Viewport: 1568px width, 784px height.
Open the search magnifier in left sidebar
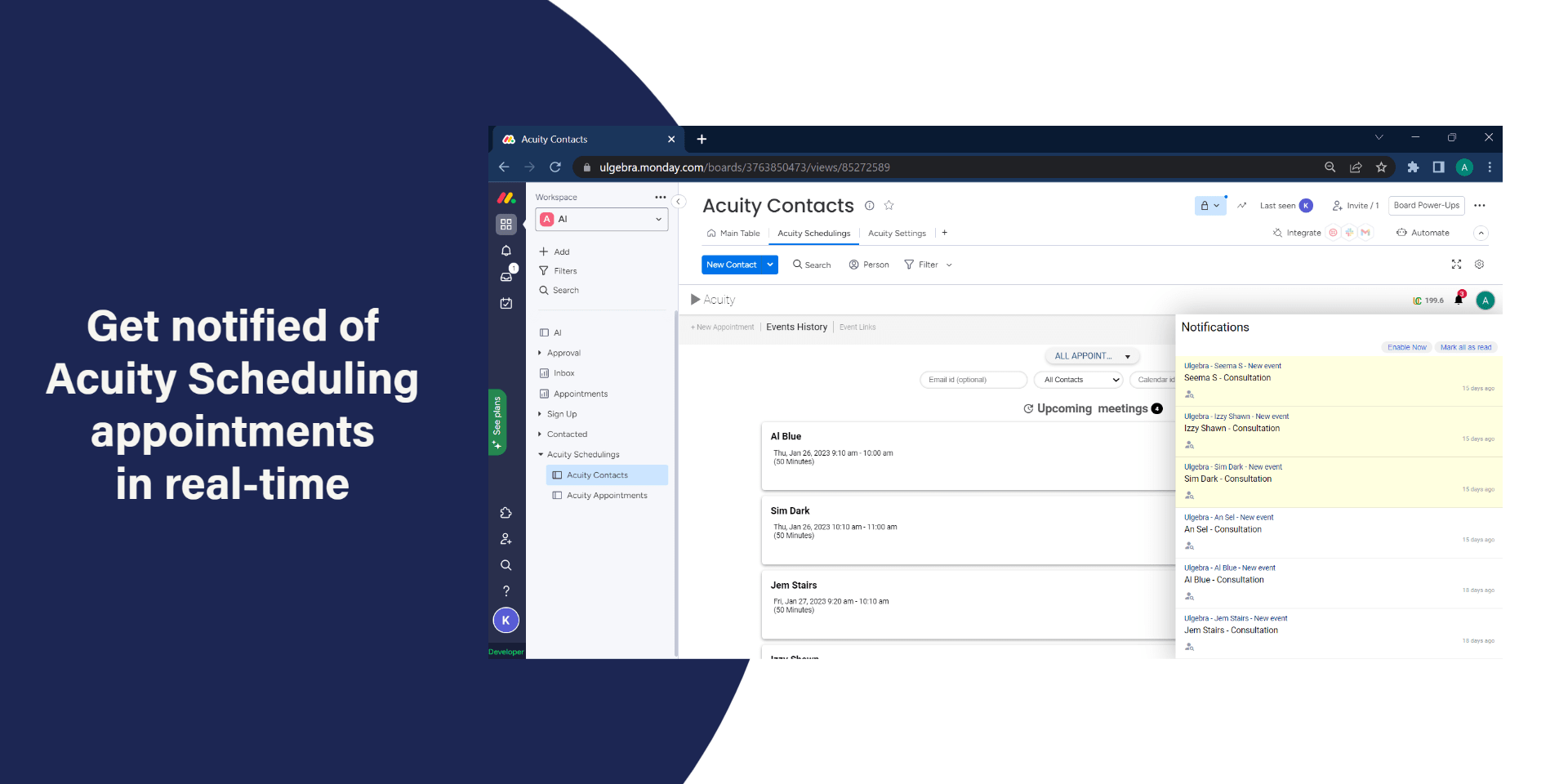[x=506, y=565]
